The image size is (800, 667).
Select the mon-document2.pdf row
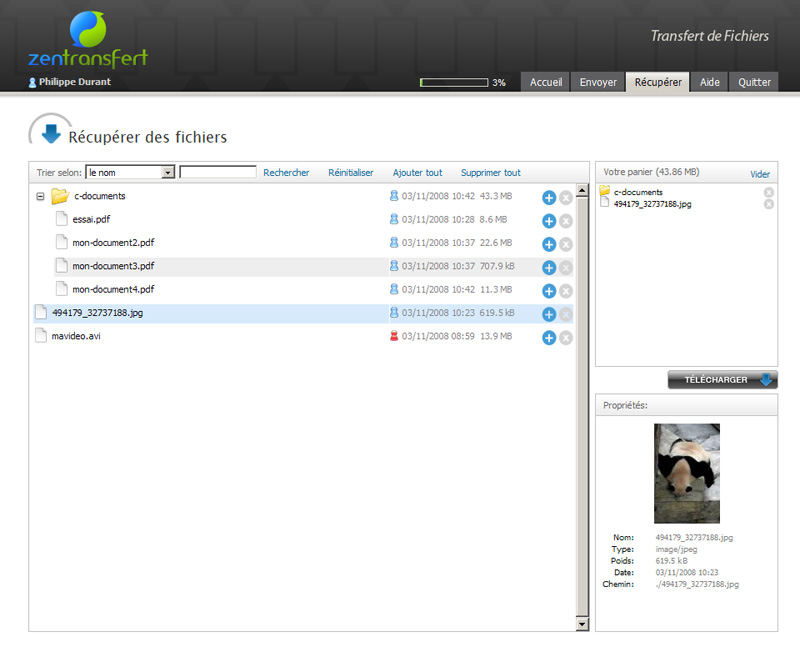(x=313, y=243)
